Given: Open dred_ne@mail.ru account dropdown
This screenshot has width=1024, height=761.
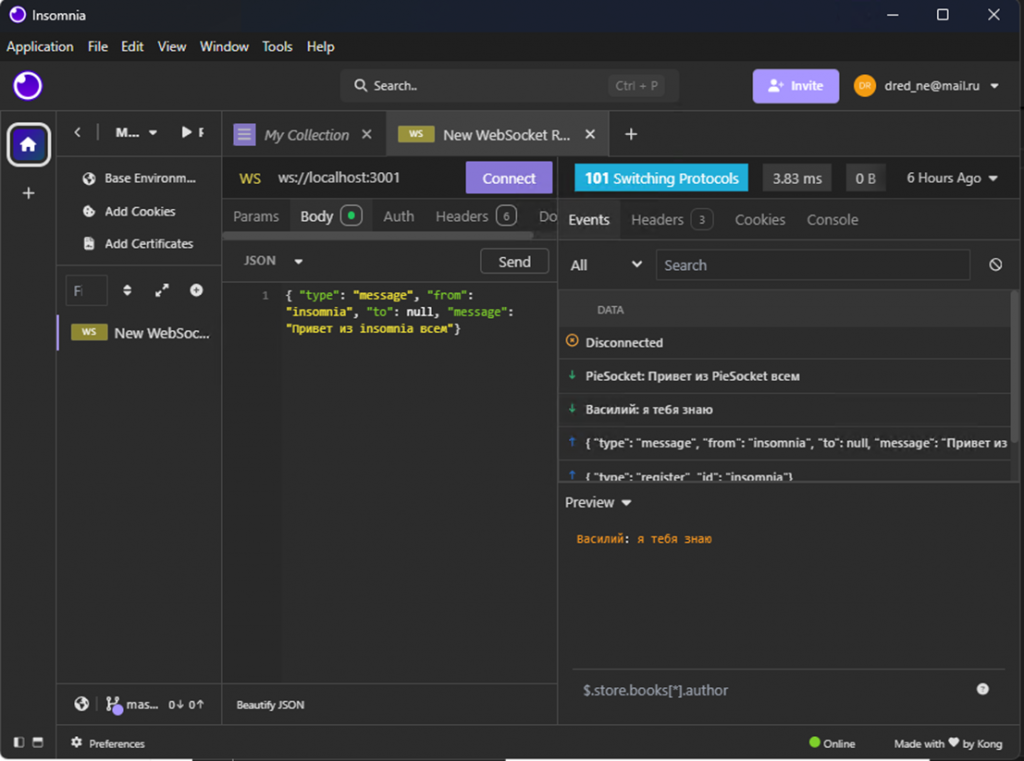Looking at the screenshot, I should tap(927, 86).
